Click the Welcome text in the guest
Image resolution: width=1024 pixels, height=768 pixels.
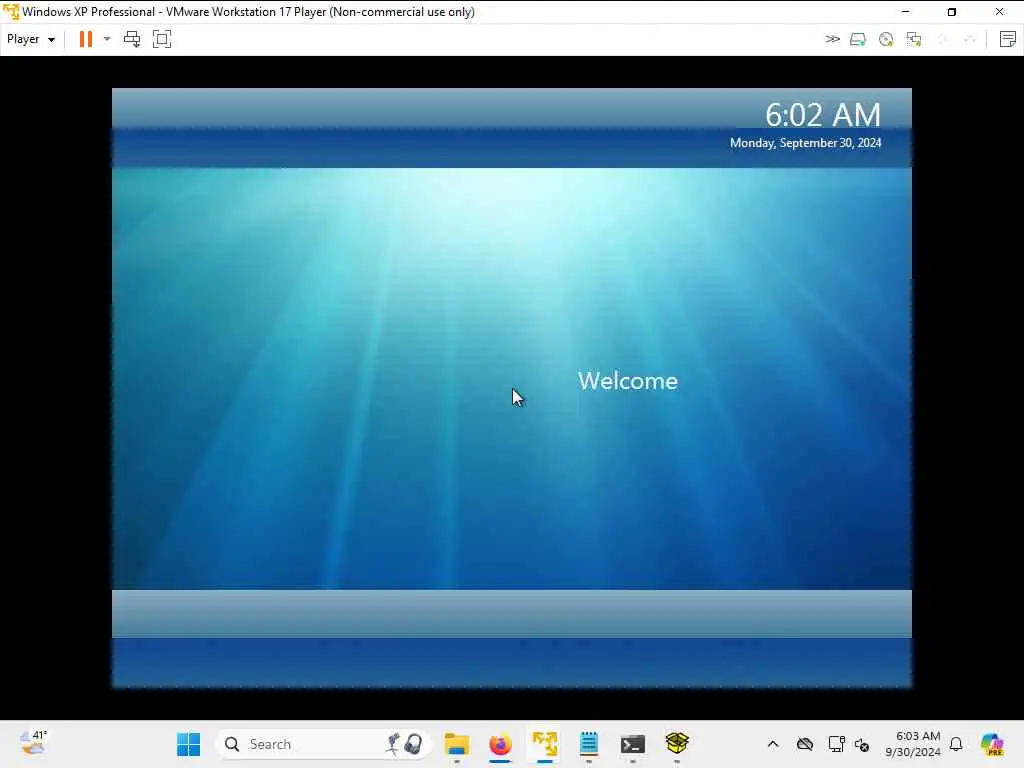(x=628, y=381)
